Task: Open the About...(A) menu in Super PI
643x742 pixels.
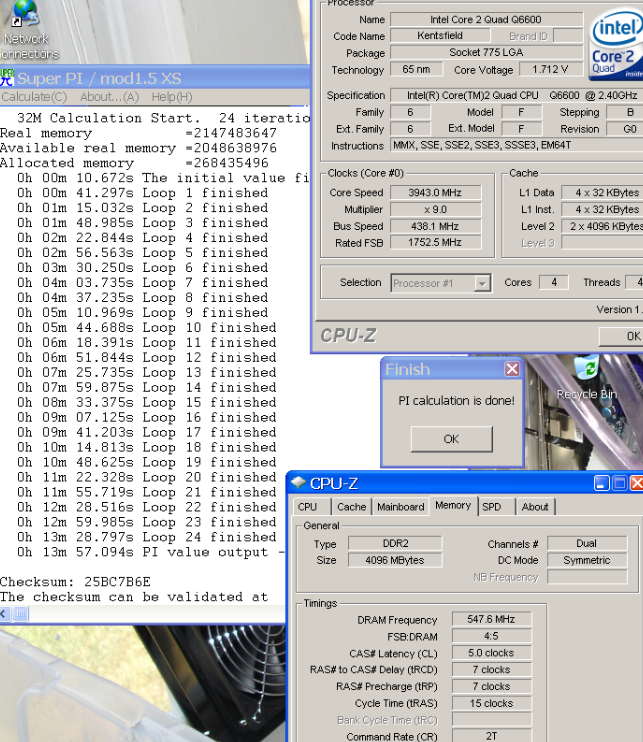Action: coord(109,97)
